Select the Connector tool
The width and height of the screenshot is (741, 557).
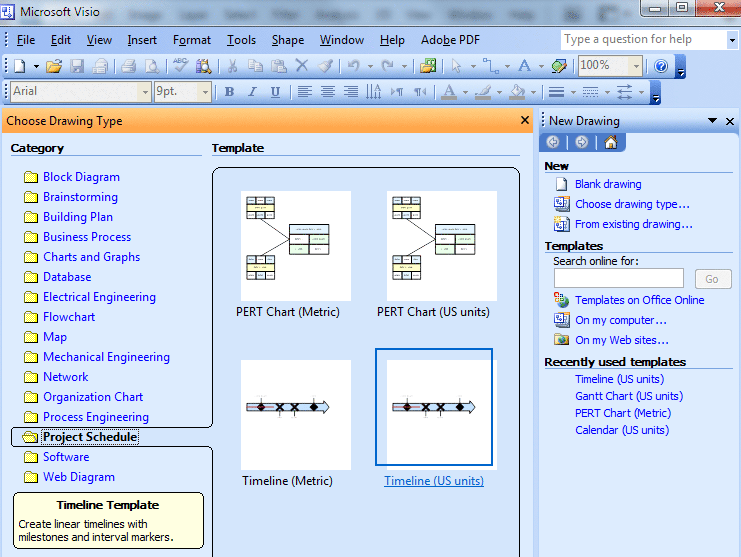(x=491, y=66)
